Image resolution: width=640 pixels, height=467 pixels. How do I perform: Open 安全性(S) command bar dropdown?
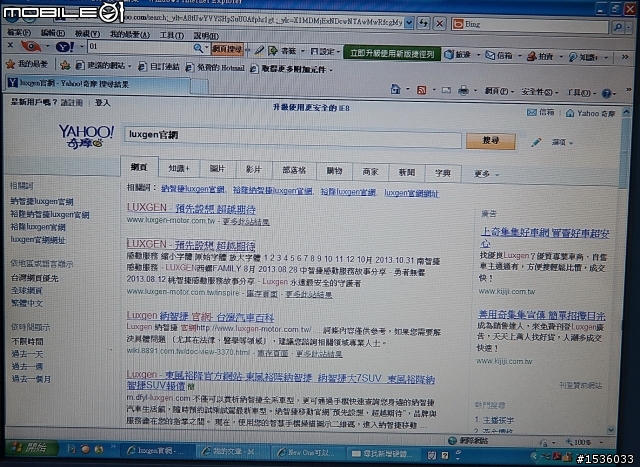pos(539,92)
